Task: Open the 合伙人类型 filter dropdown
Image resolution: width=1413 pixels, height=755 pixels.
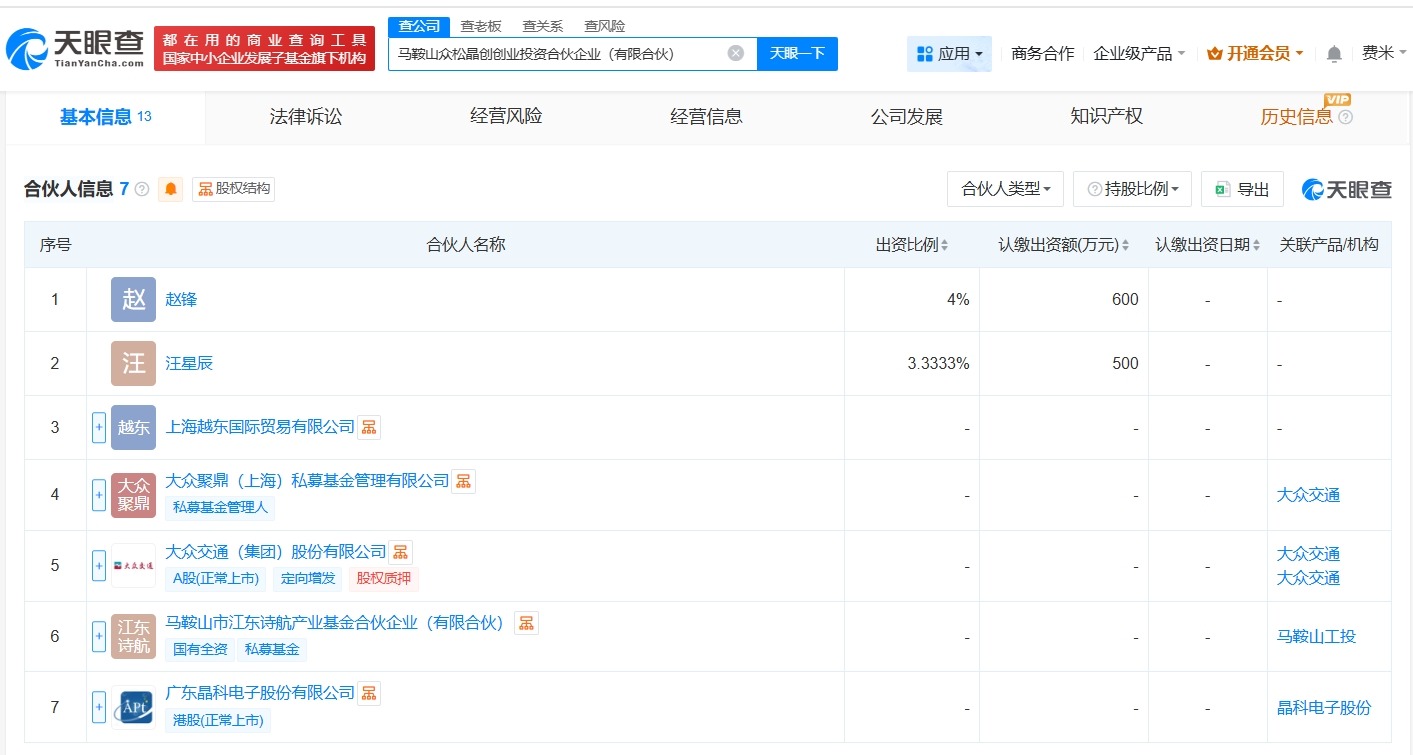Action: (1004, 188)
